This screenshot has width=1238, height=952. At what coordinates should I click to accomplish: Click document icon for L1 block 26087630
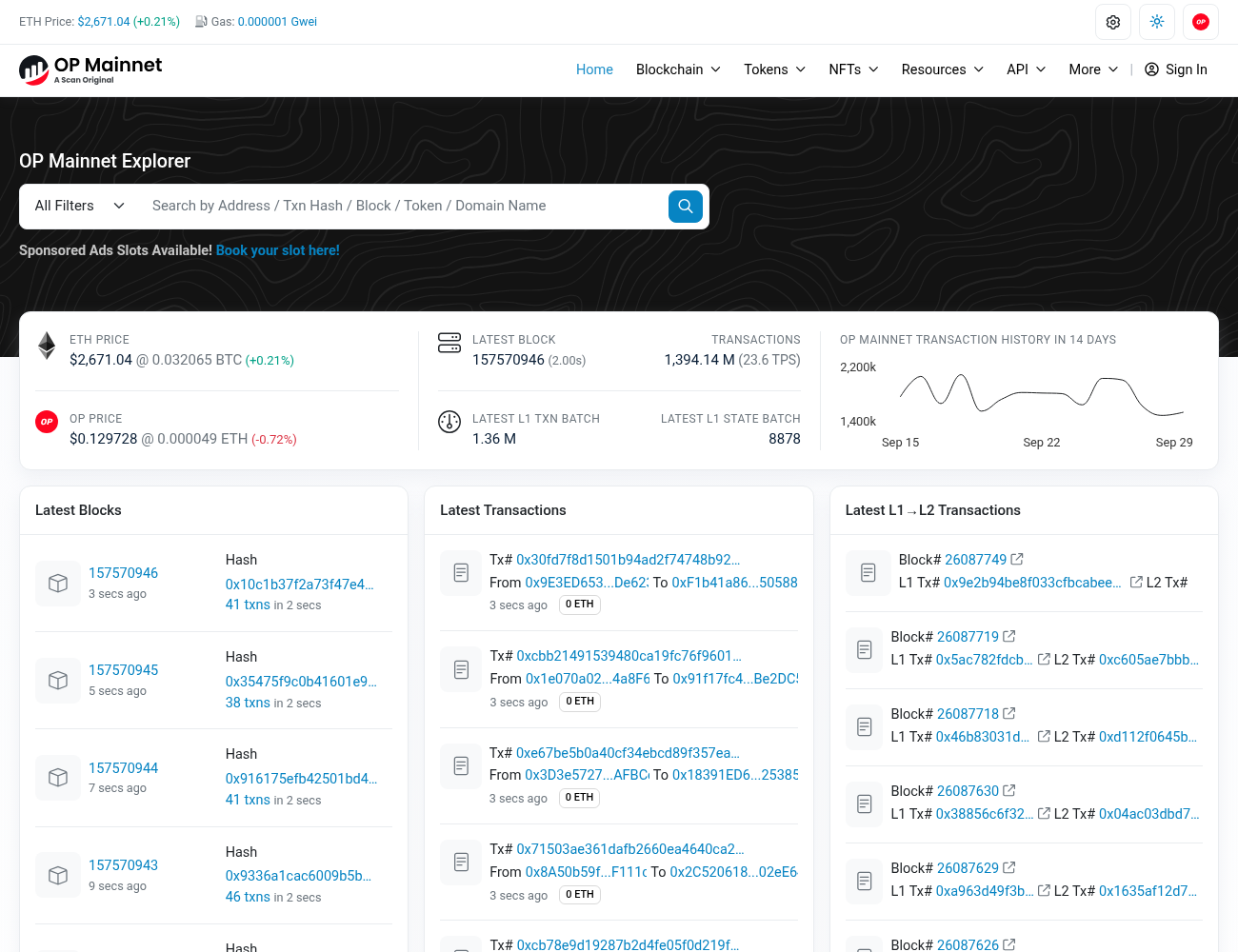(x=865, y=804)
